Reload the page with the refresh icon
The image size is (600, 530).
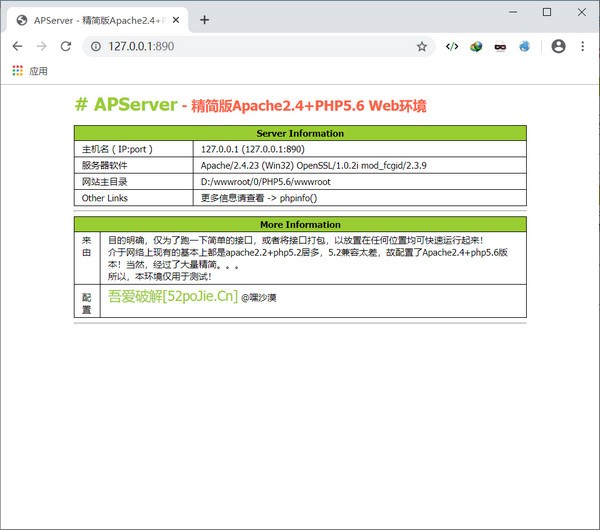tap(66, 46)
